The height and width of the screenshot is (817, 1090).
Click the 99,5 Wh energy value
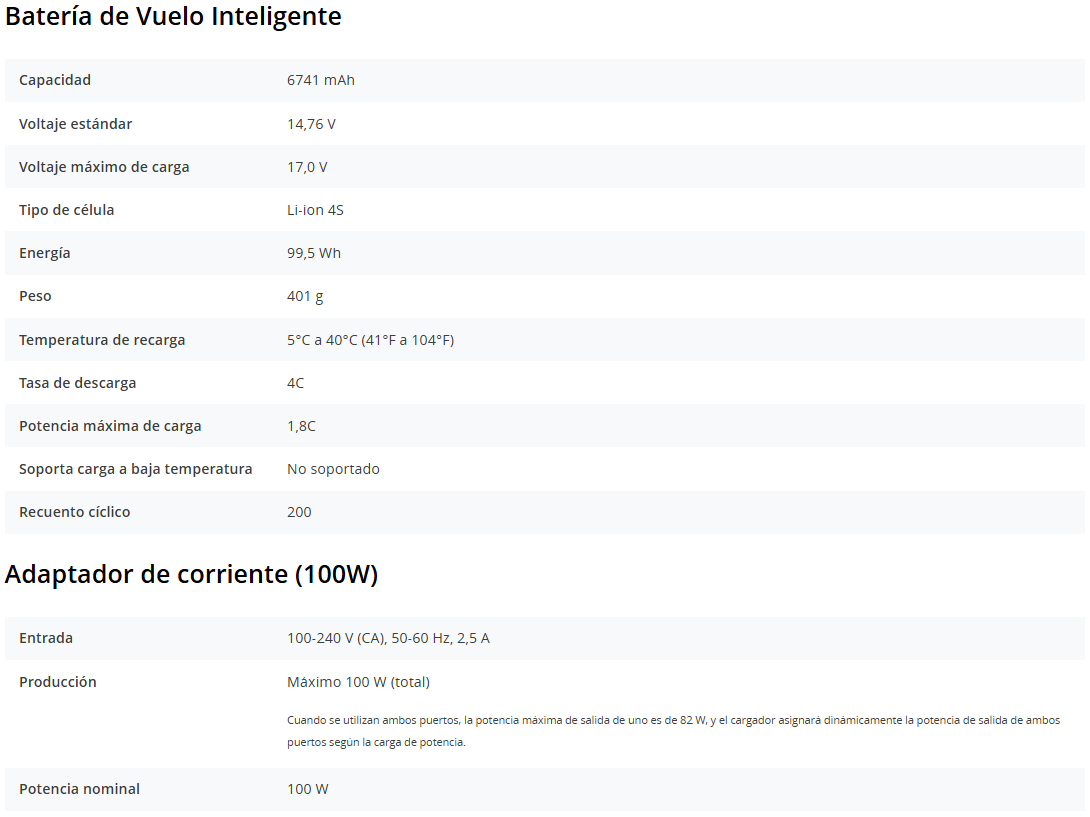(313, 253)
